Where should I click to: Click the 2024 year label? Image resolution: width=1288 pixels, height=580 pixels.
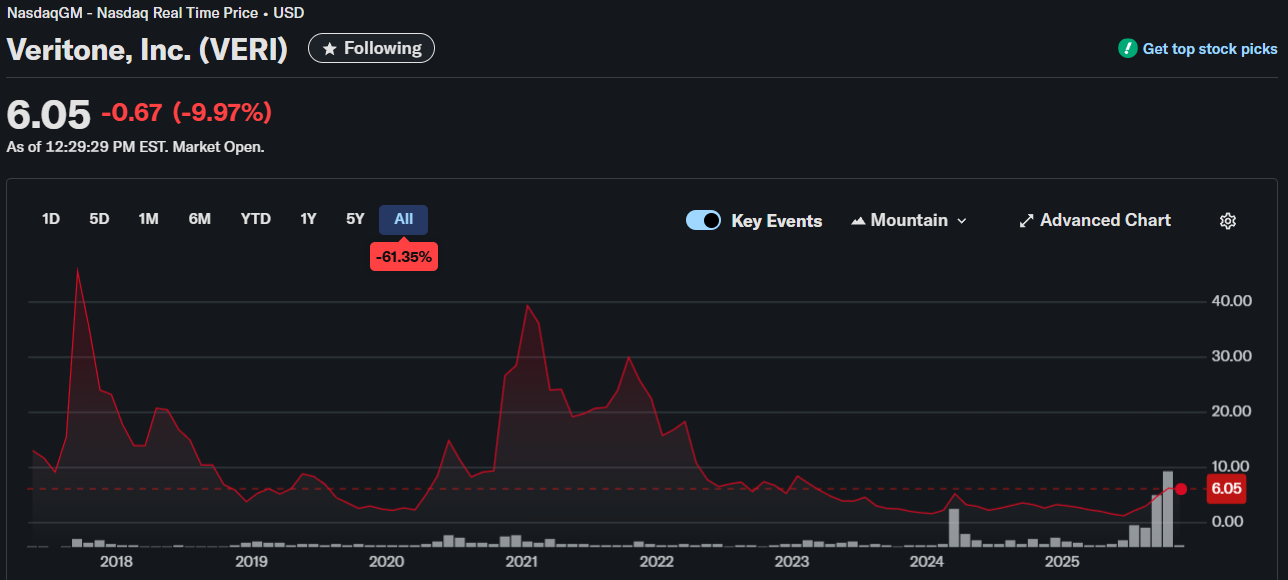tap(927, 562)
